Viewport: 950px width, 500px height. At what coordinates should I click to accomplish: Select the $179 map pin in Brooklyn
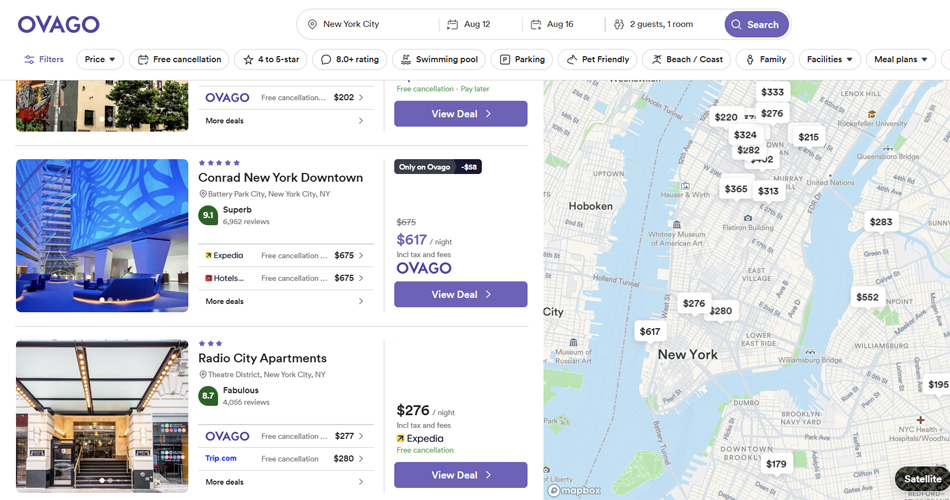pyautogui.click(x=776, y=464)
